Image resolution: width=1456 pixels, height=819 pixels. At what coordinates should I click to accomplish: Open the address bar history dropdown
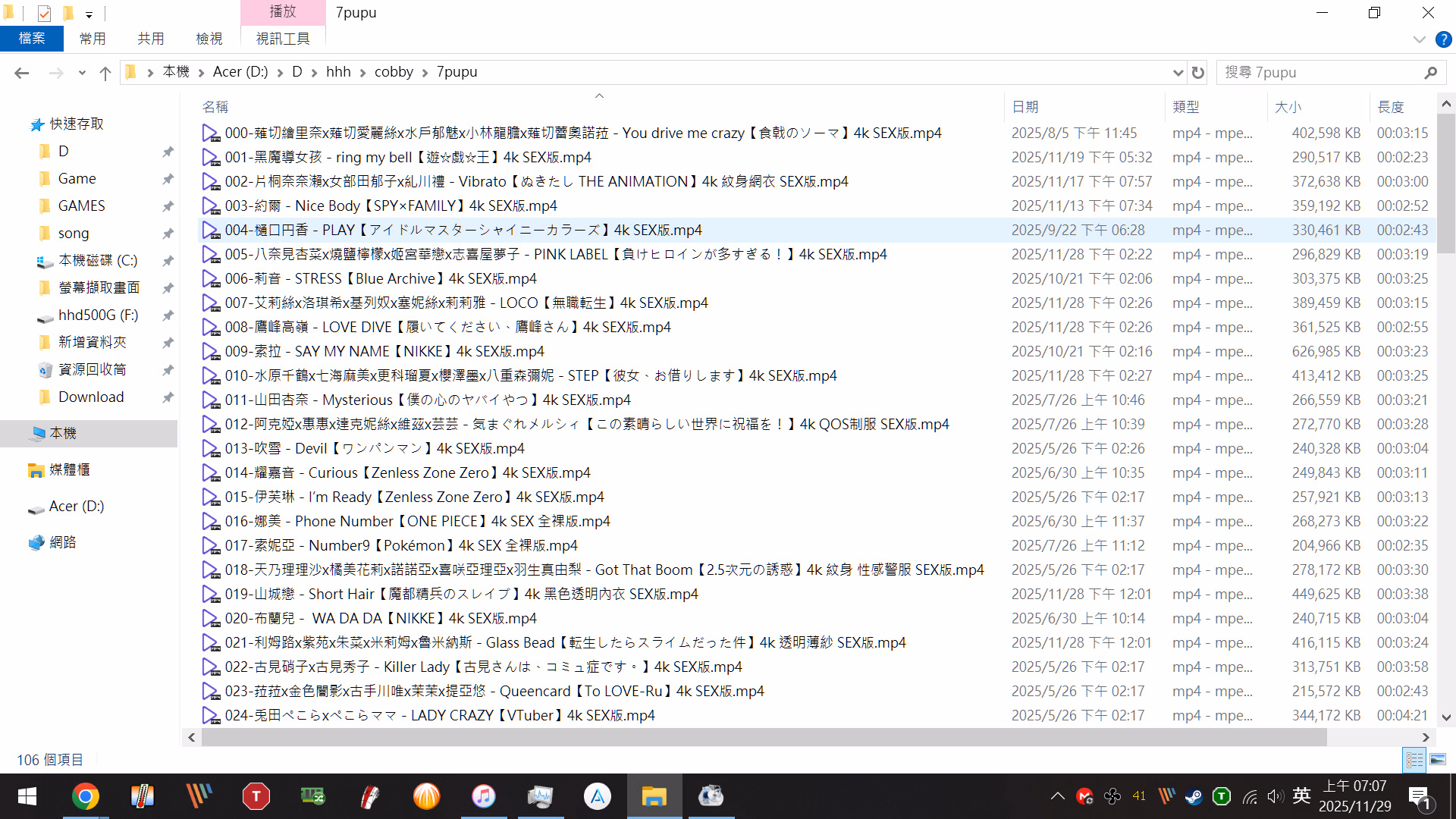tap(1178, 73)
